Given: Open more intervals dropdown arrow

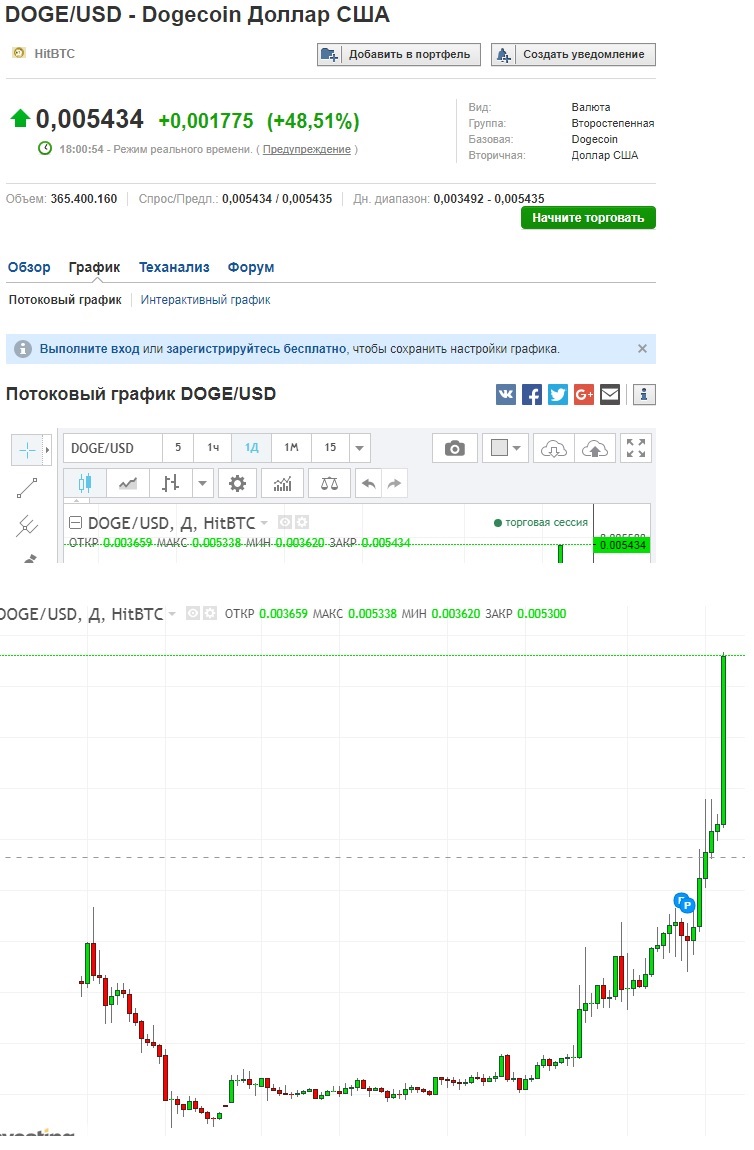Looking at the screenshot, I should (359, 447).
